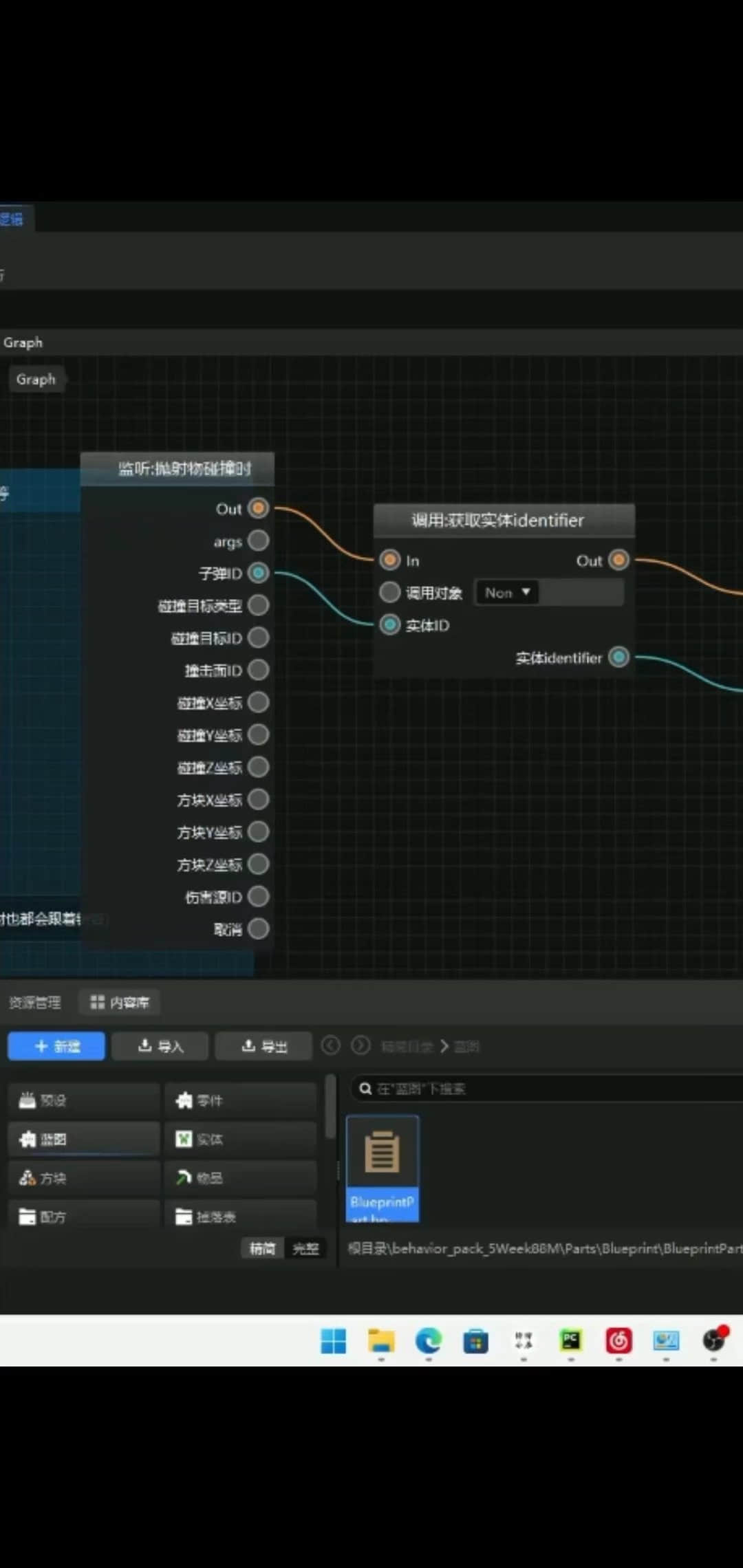The width and height of the screenshot is (743, 1568).
Task: Click the 实体identifier output pin
Action: click(619, 657)
